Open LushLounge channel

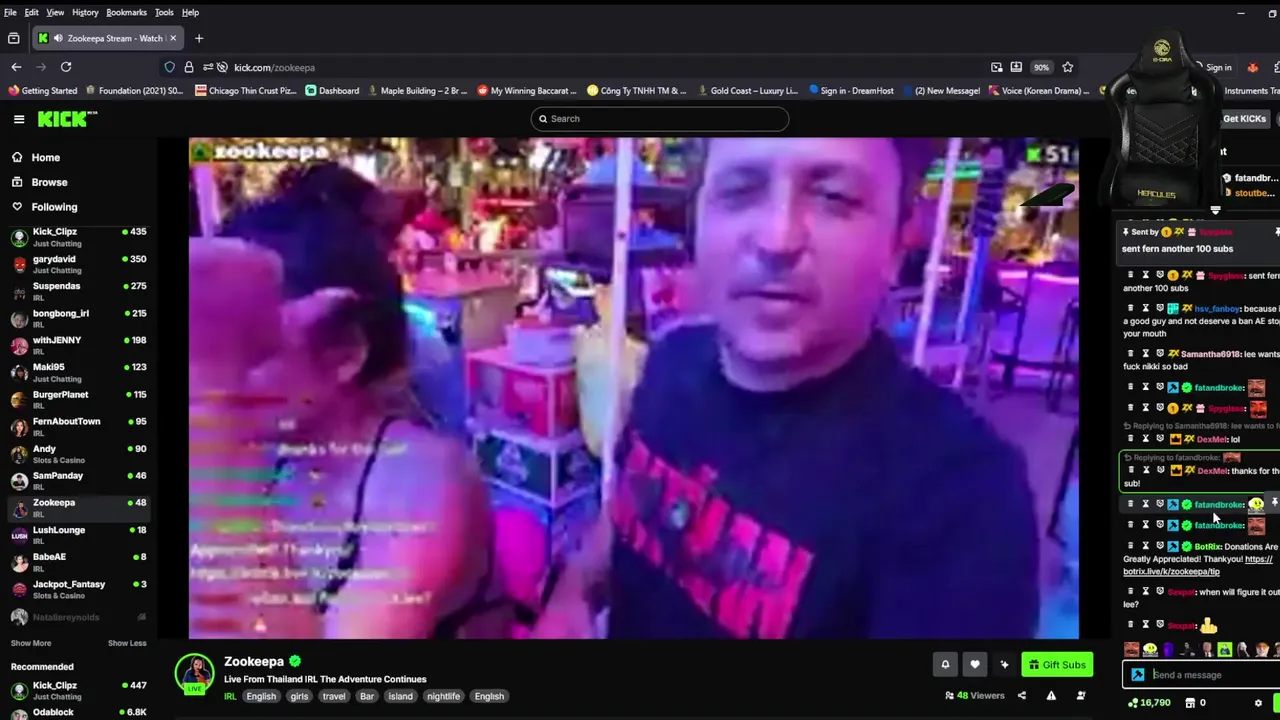[78, 535]
